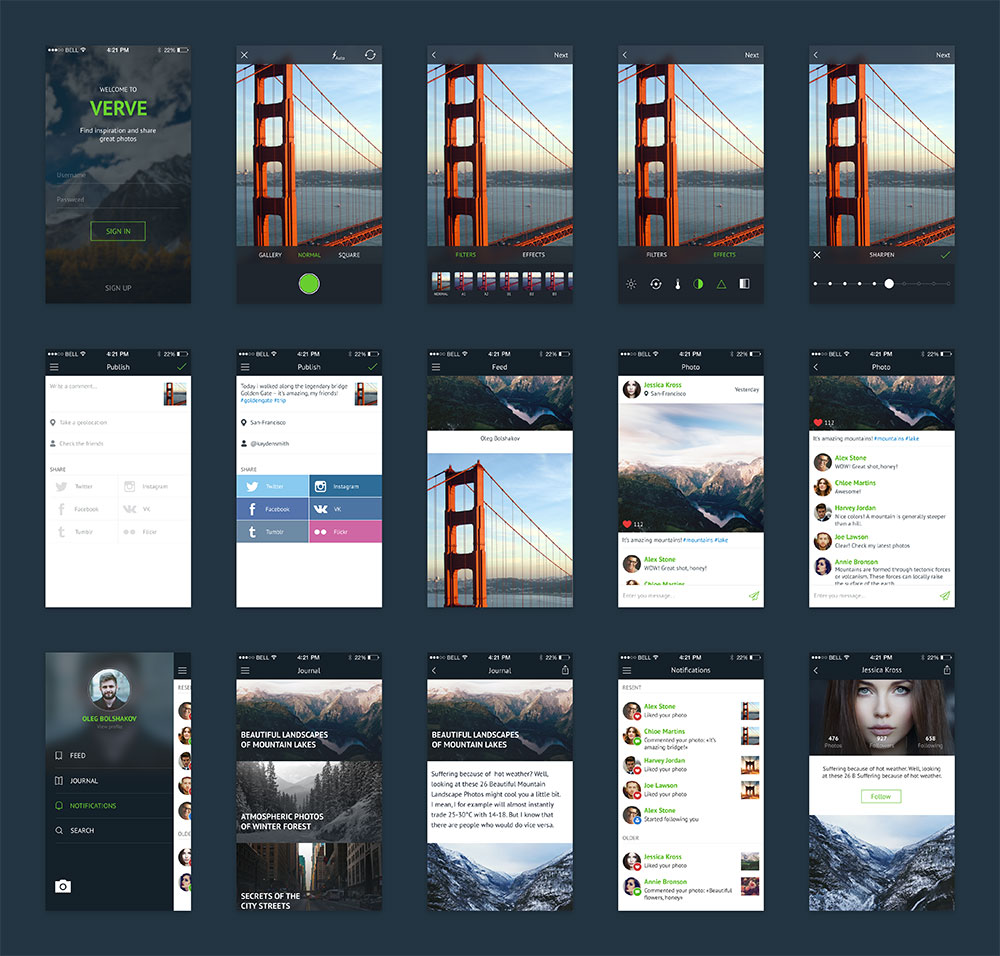Click the large white Sharpen slider handle

(x=889, y=284)
